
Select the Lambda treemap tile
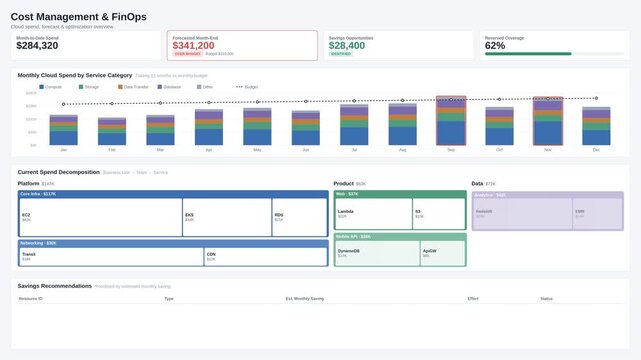click(x=373, y=214)
